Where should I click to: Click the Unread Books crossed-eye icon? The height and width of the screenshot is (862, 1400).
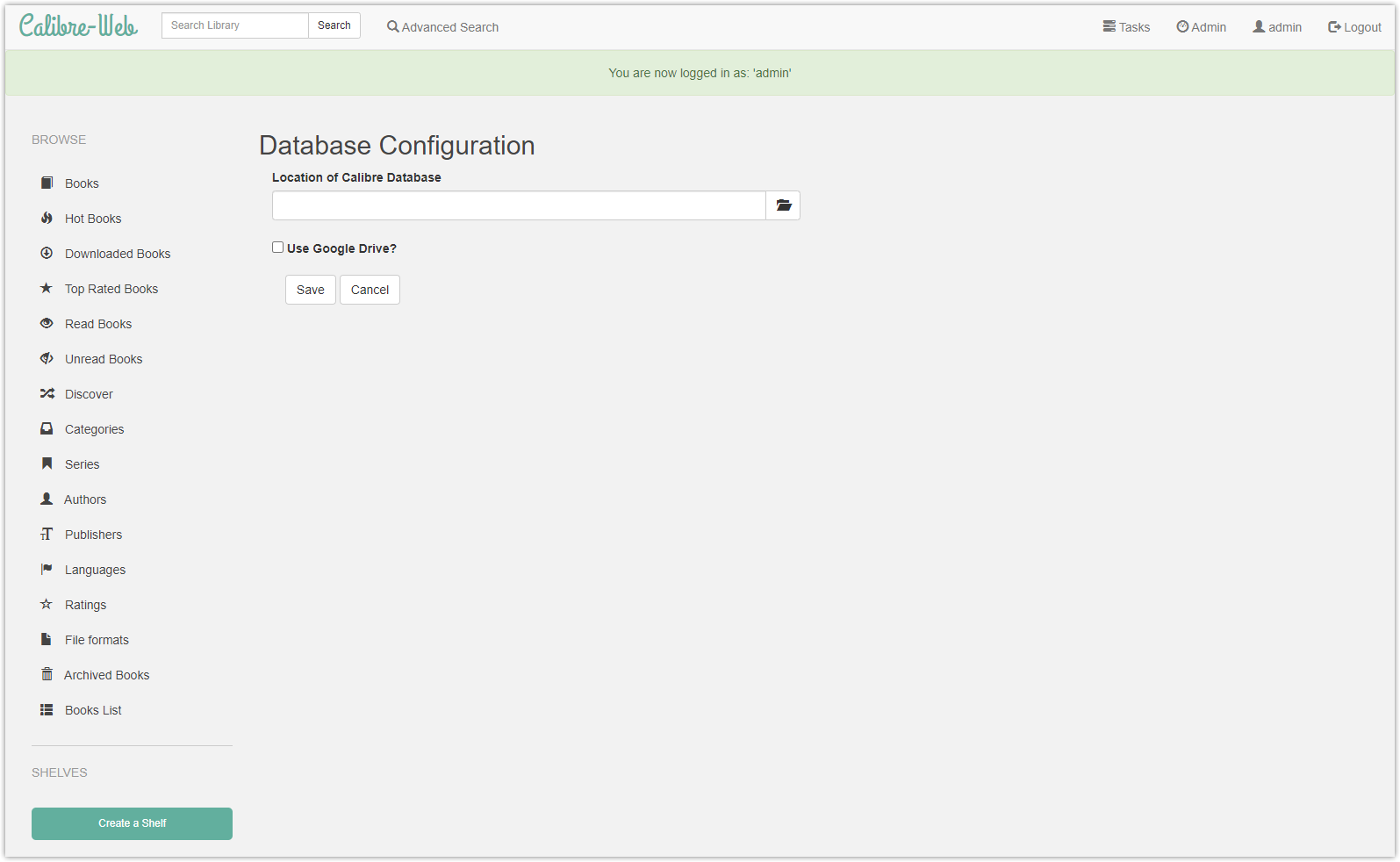47,358
